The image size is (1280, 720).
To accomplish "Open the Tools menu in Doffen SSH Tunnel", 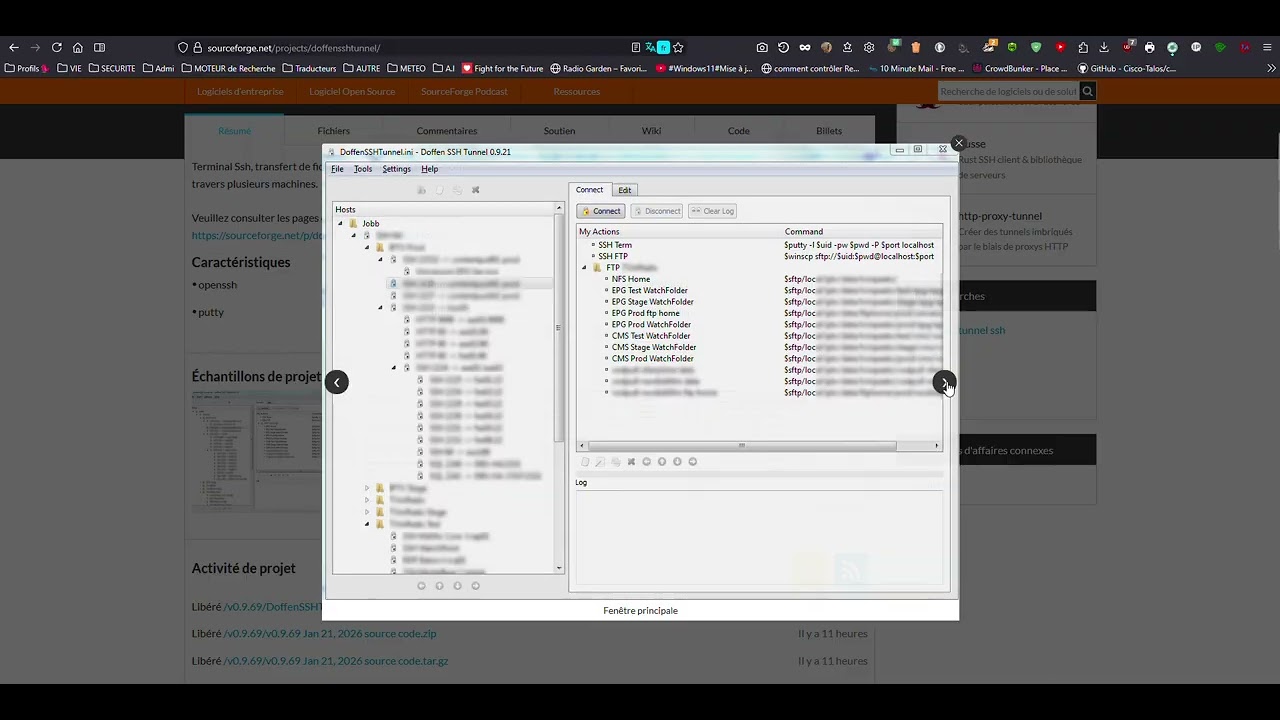I will [x=363, y=169].
